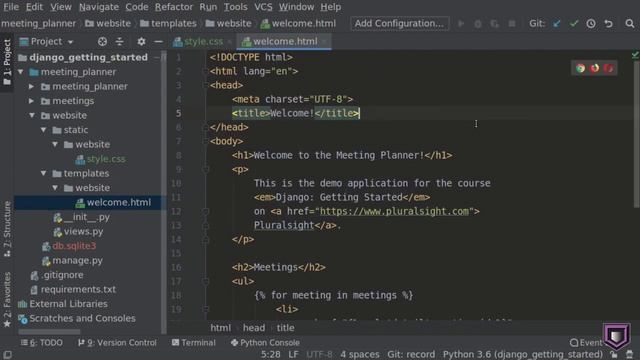The image size is (640, 360).
Task: Click the collapse all icon in Project panel
Action: coord(120,42)
